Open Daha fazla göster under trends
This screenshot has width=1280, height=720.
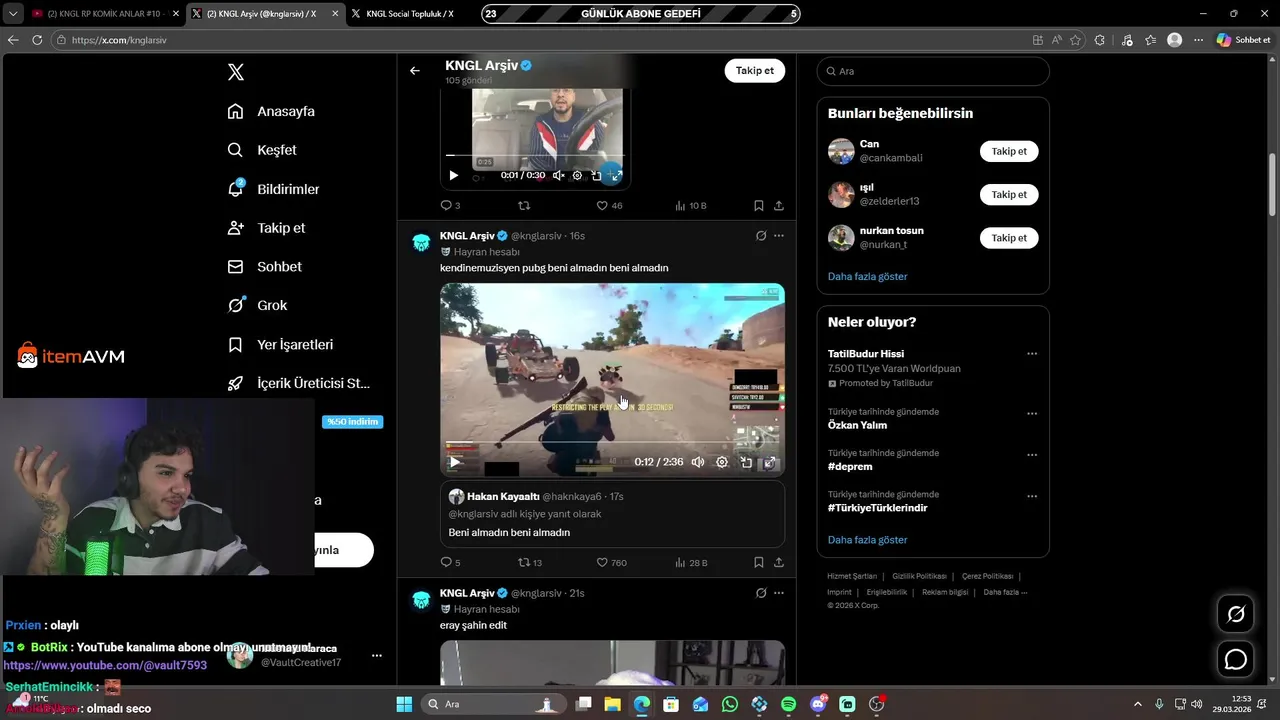867,540
